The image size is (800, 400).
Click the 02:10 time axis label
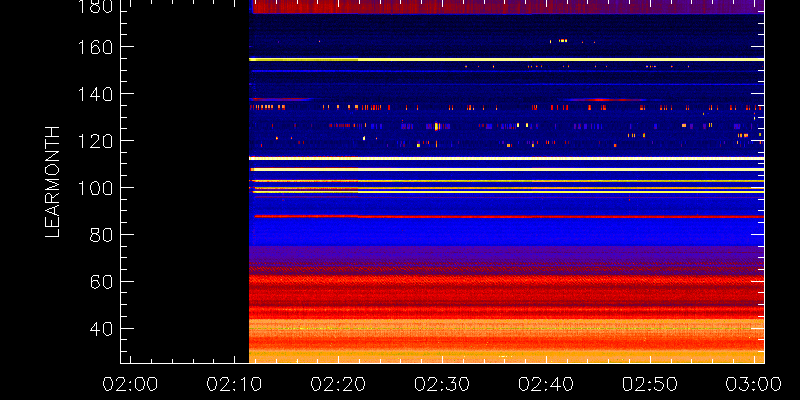234,383
